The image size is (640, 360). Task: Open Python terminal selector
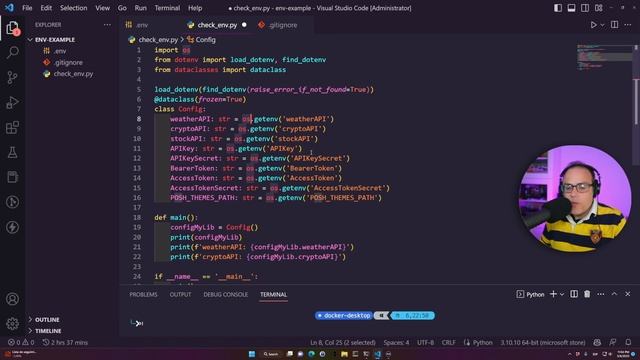(x=530, y=294)
